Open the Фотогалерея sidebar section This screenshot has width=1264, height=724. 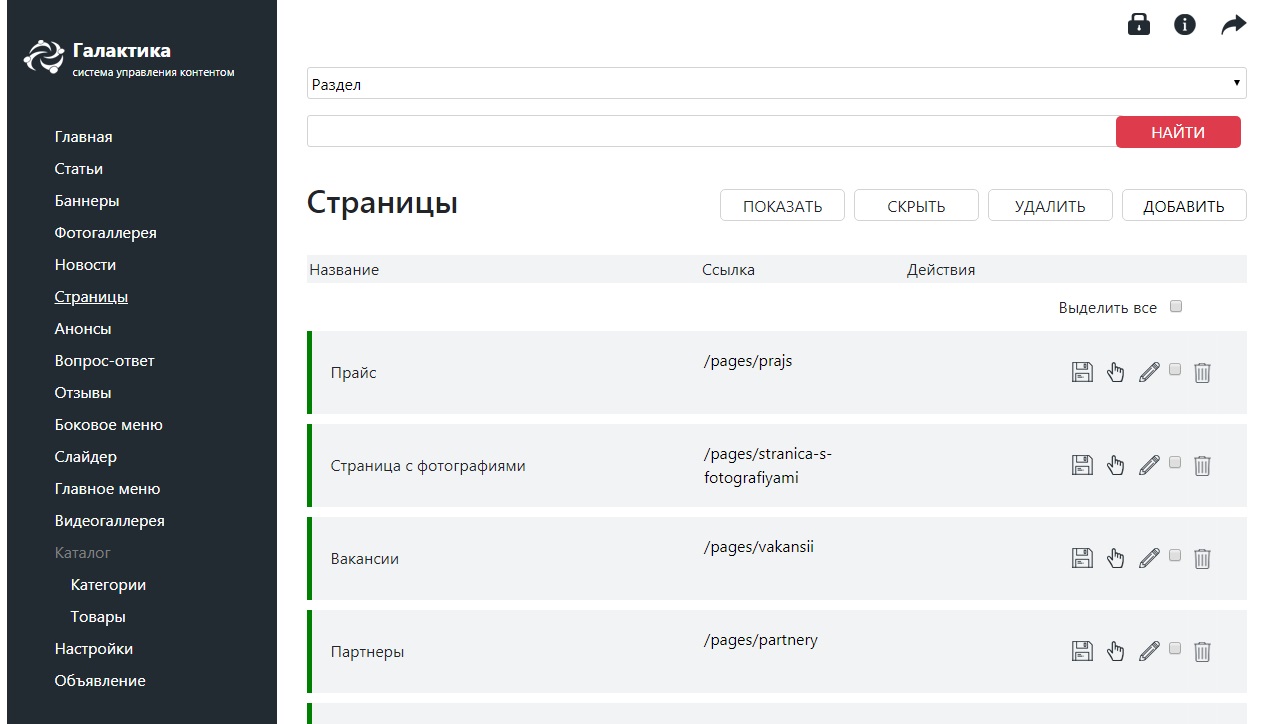106,233
